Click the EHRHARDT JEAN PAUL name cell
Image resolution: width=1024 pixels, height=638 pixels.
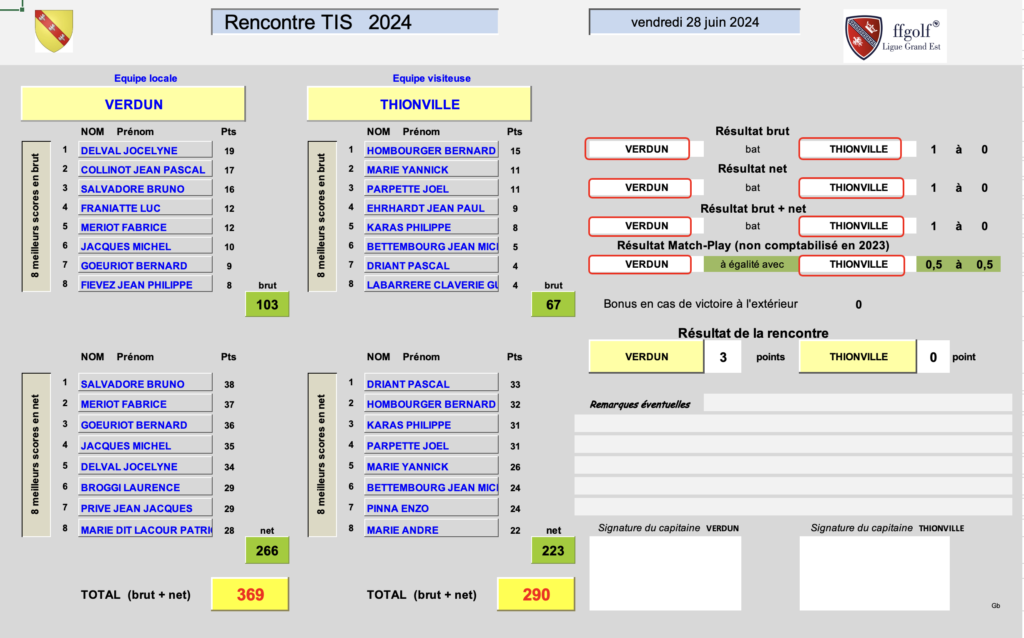(x=431, y=208)
